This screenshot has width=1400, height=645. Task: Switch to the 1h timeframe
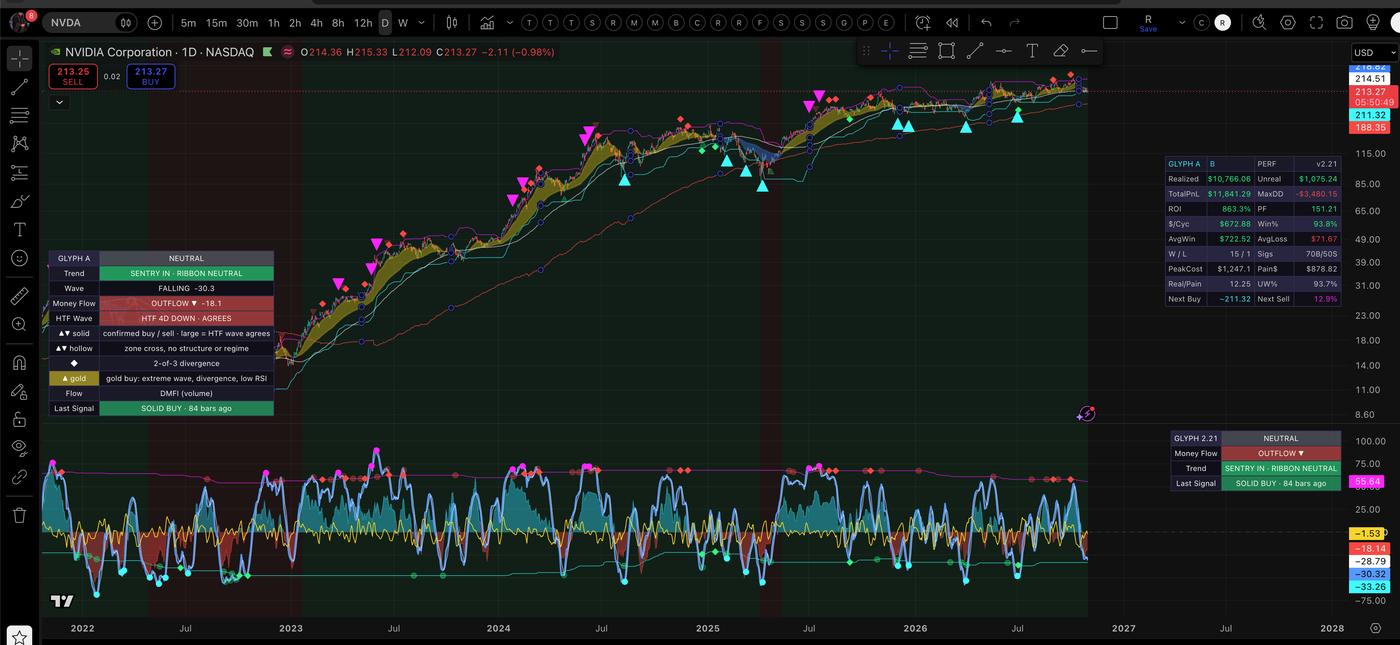tap(273, 22)
